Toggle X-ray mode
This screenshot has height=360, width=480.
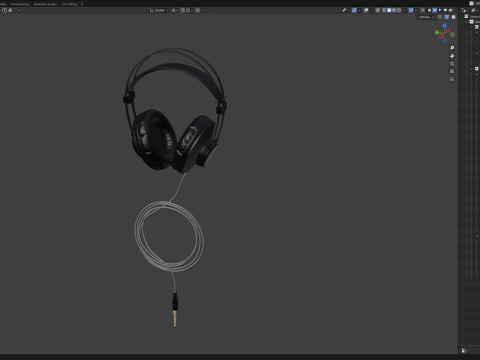pos(377,10)
